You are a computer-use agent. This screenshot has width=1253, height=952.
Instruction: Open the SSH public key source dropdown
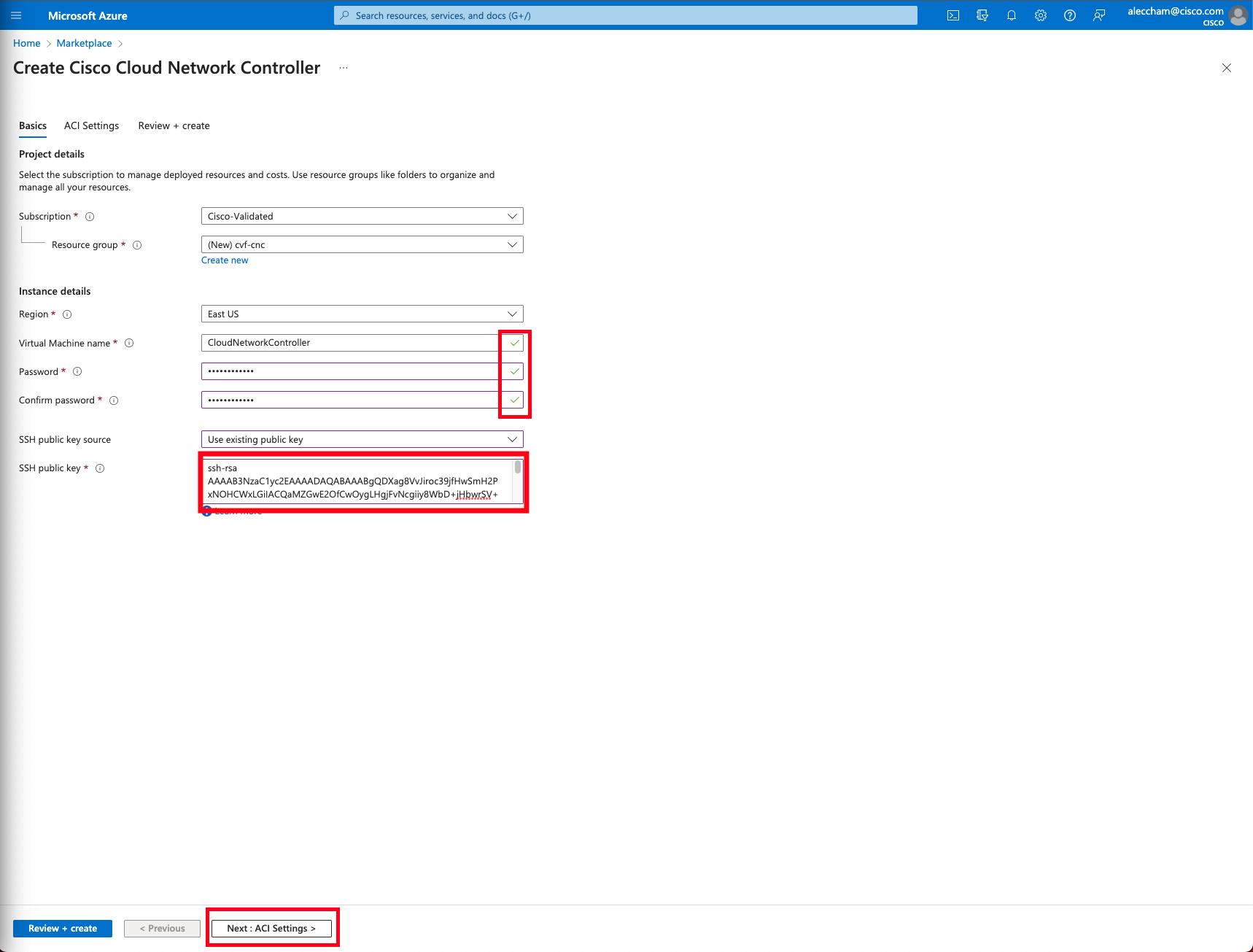pyautogui.click(x=362, y=439)
